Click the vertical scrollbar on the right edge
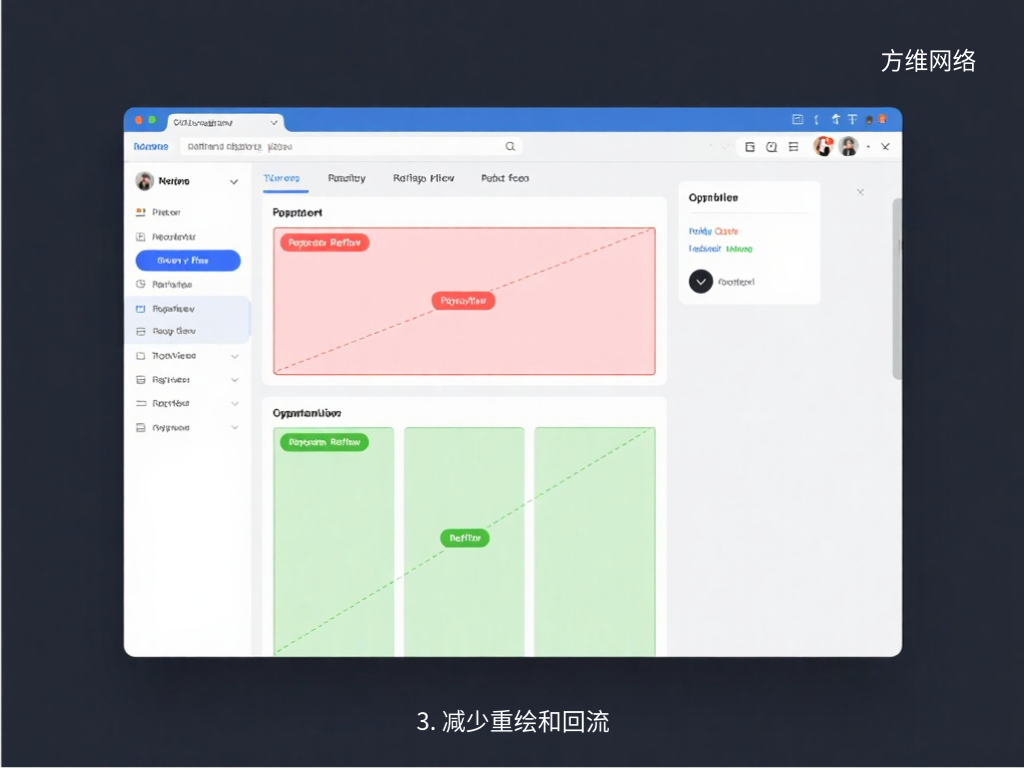Image resolution: width=1024 pixels, height=768 pixels. click(897, 290)
